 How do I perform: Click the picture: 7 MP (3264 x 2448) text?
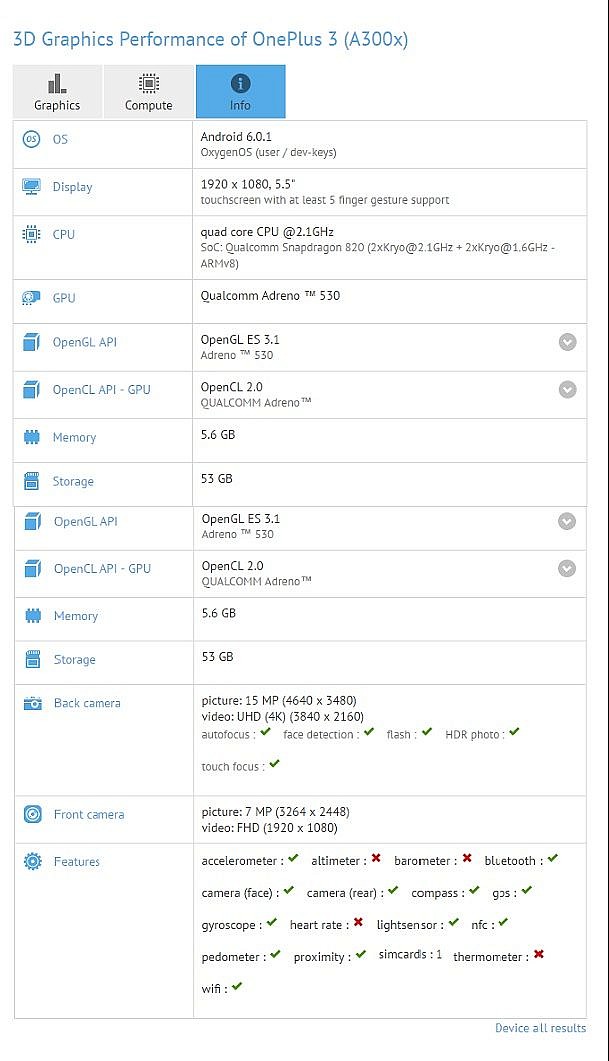275,811
